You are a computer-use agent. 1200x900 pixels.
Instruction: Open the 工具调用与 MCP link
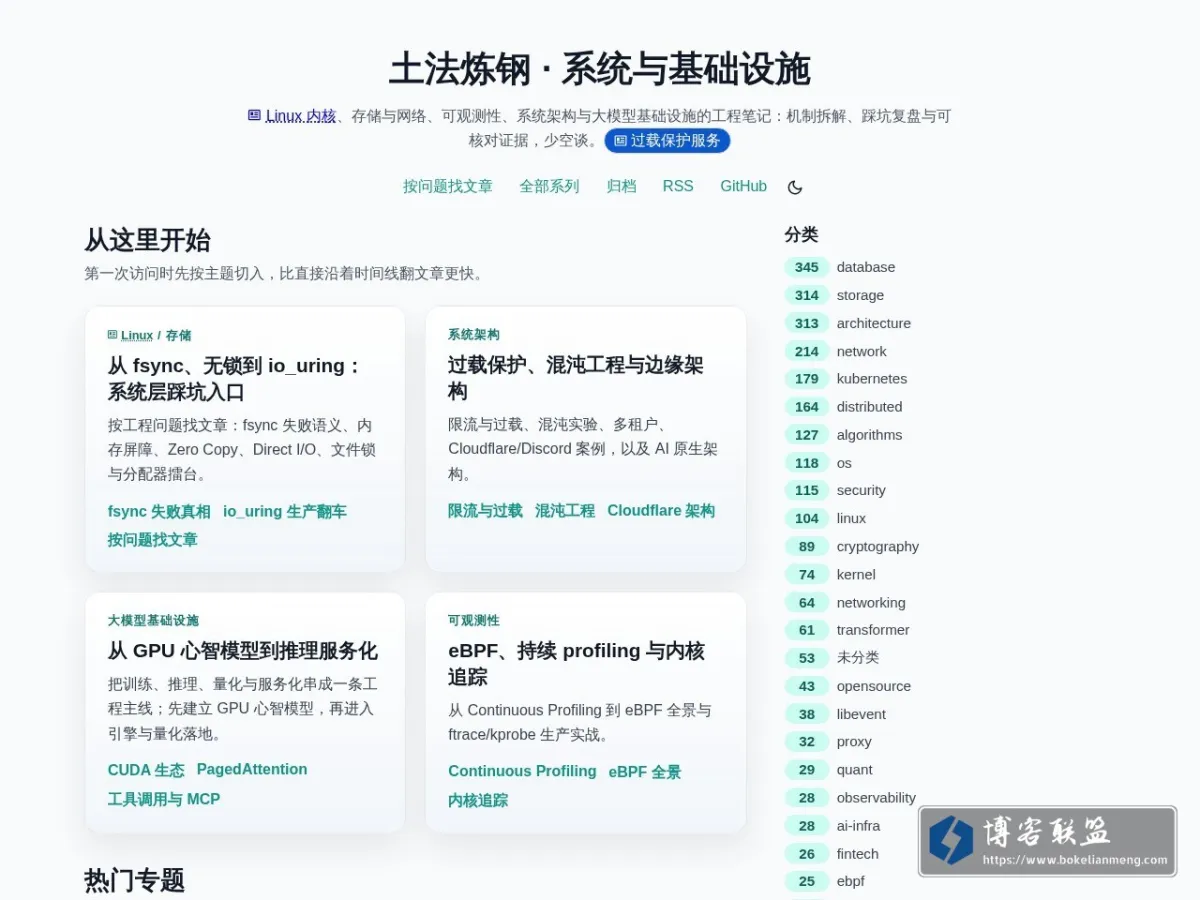coord(164,799)
